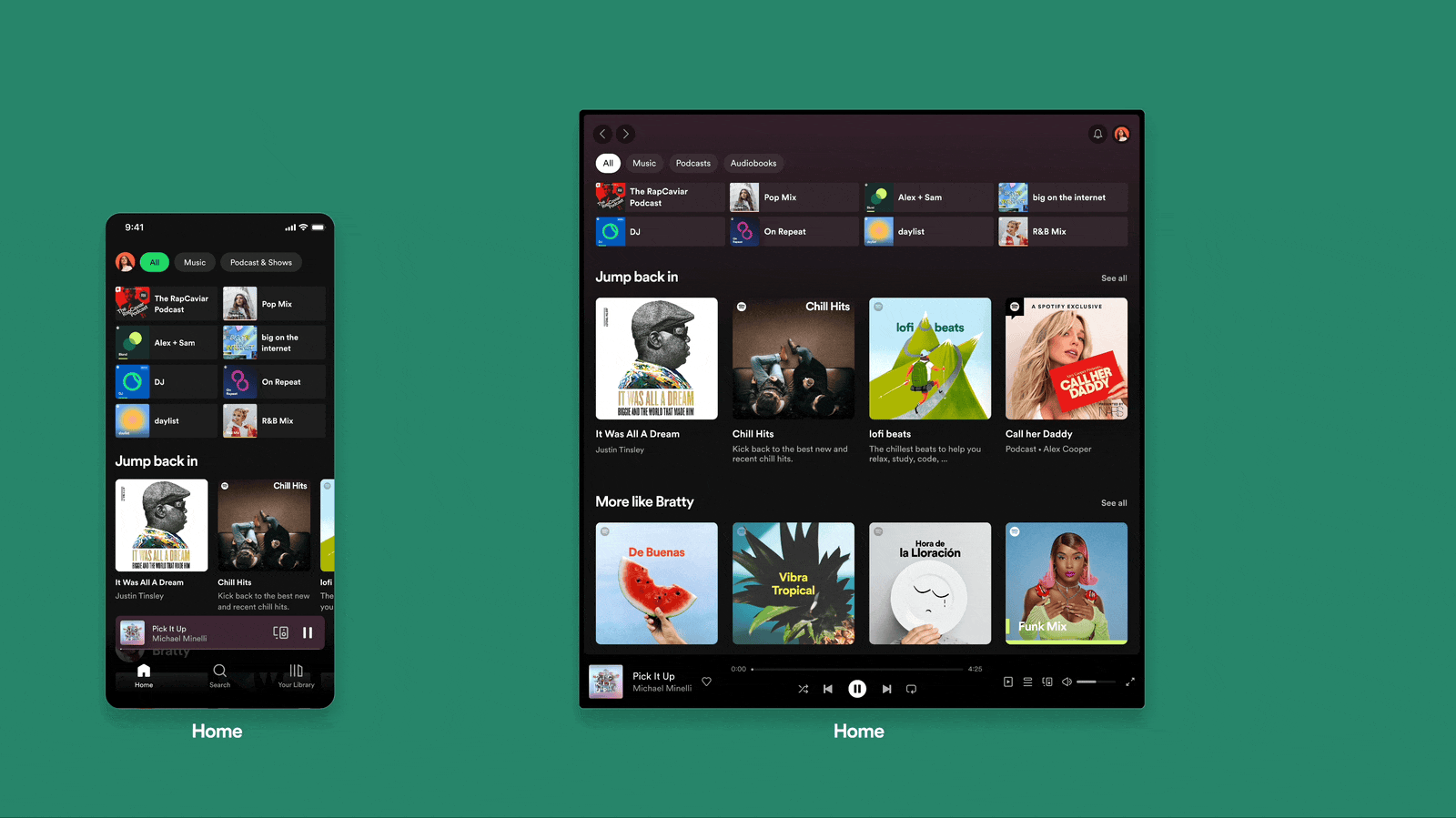
Task: Open Vibra Tropical playlist cover
Action: coord(794,583)
